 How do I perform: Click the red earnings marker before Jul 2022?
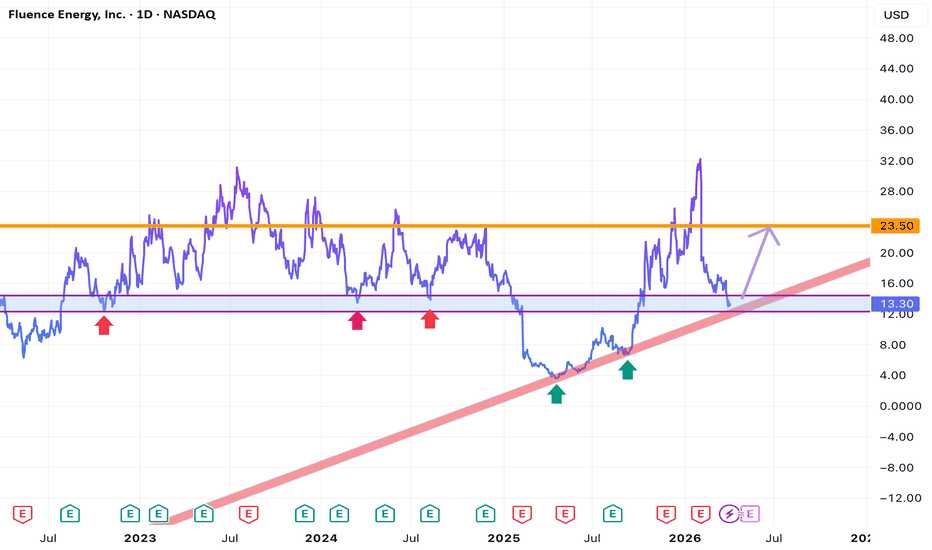[x=23, y=514]
